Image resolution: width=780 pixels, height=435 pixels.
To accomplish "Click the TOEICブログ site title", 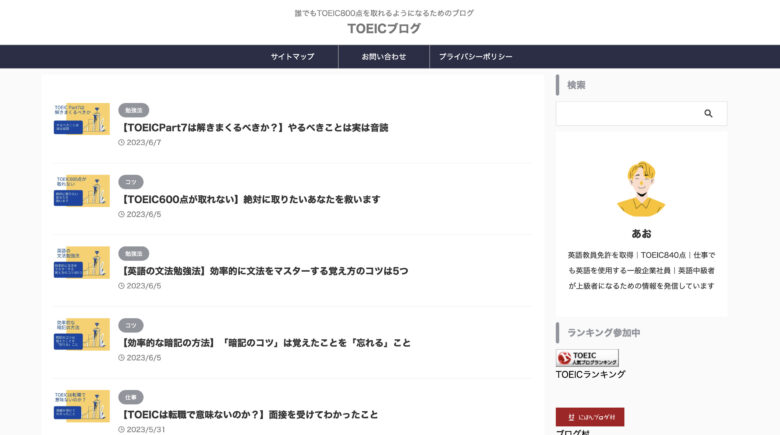I will point(384,29).
